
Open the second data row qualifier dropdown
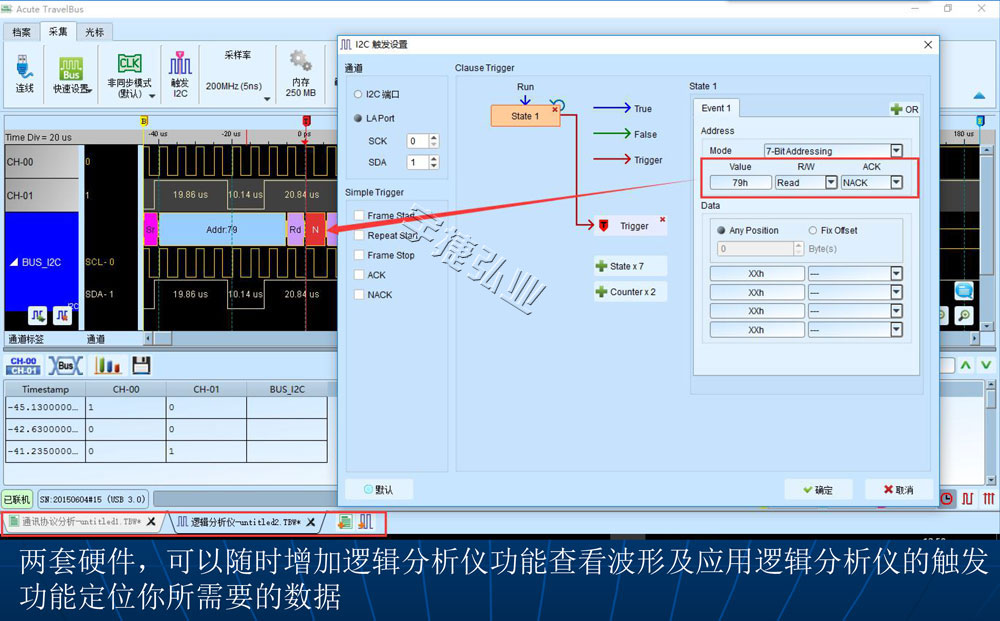[897, 292]
